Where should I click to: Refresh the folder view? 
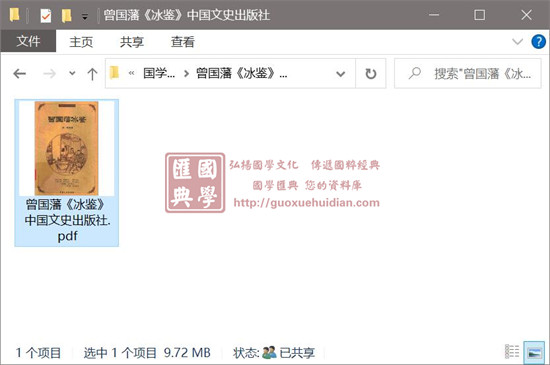click(x=371, y=74)
